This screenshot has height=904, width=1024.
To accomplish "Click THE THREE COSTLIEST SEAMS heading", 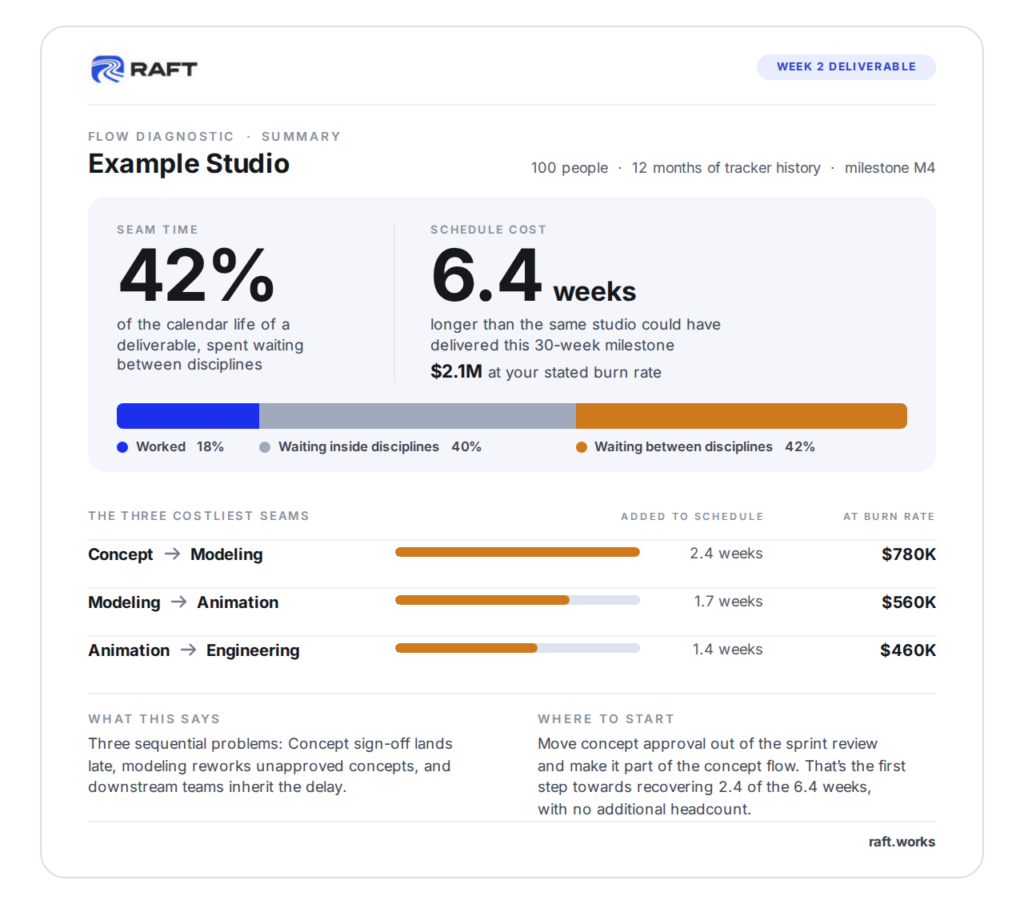I will [x=199, y=516].
